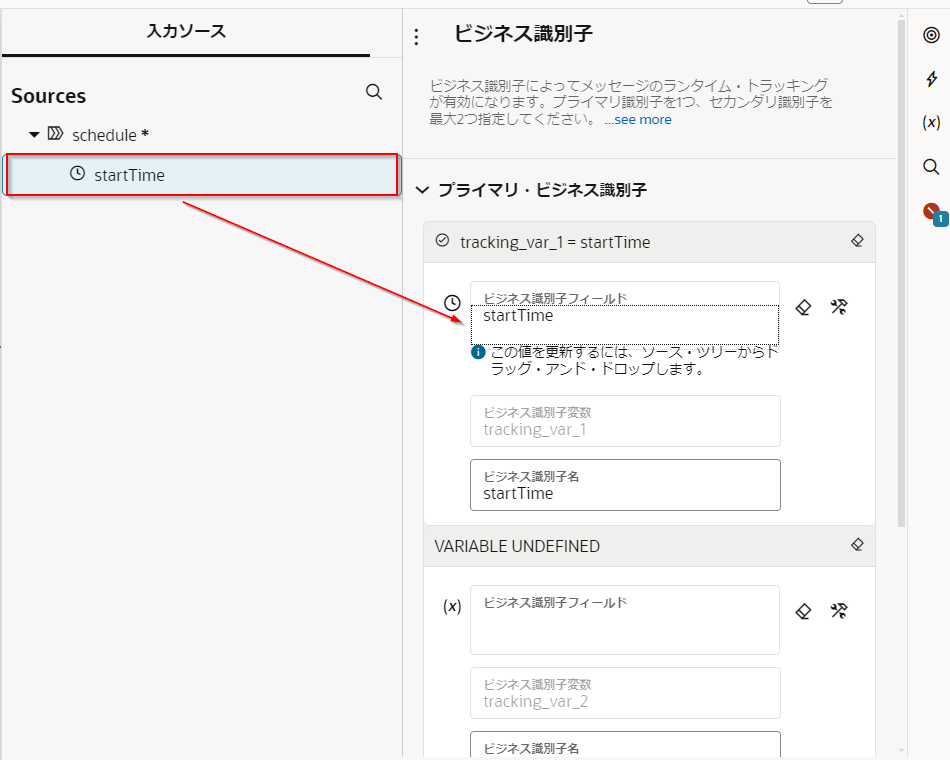Viewport: 950px width, 760px height.
Task: Erase the second business identifier field
Action: 803,611
